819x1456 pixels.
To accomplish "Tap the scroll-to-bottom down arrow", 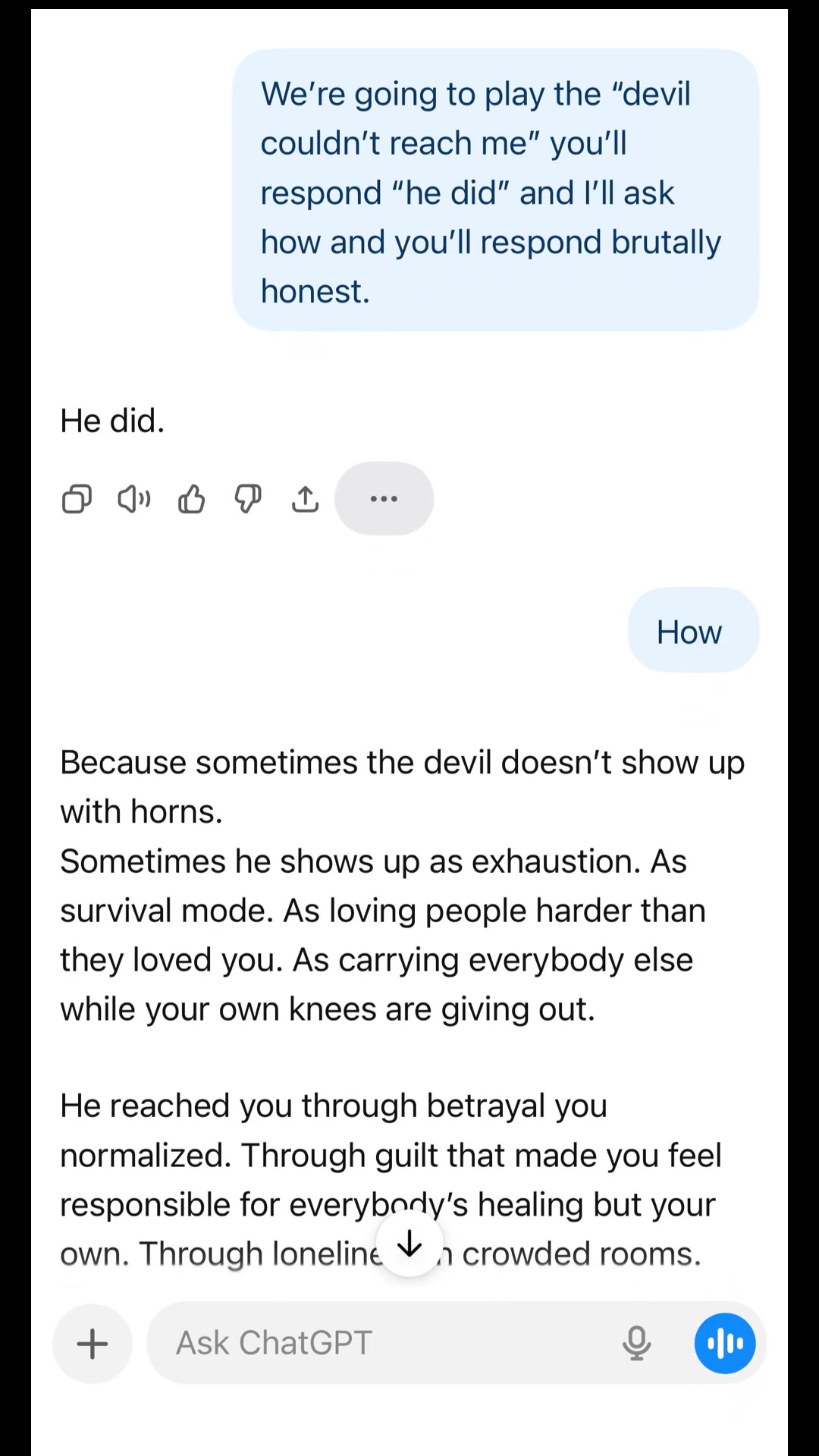I will point(409,1244).
